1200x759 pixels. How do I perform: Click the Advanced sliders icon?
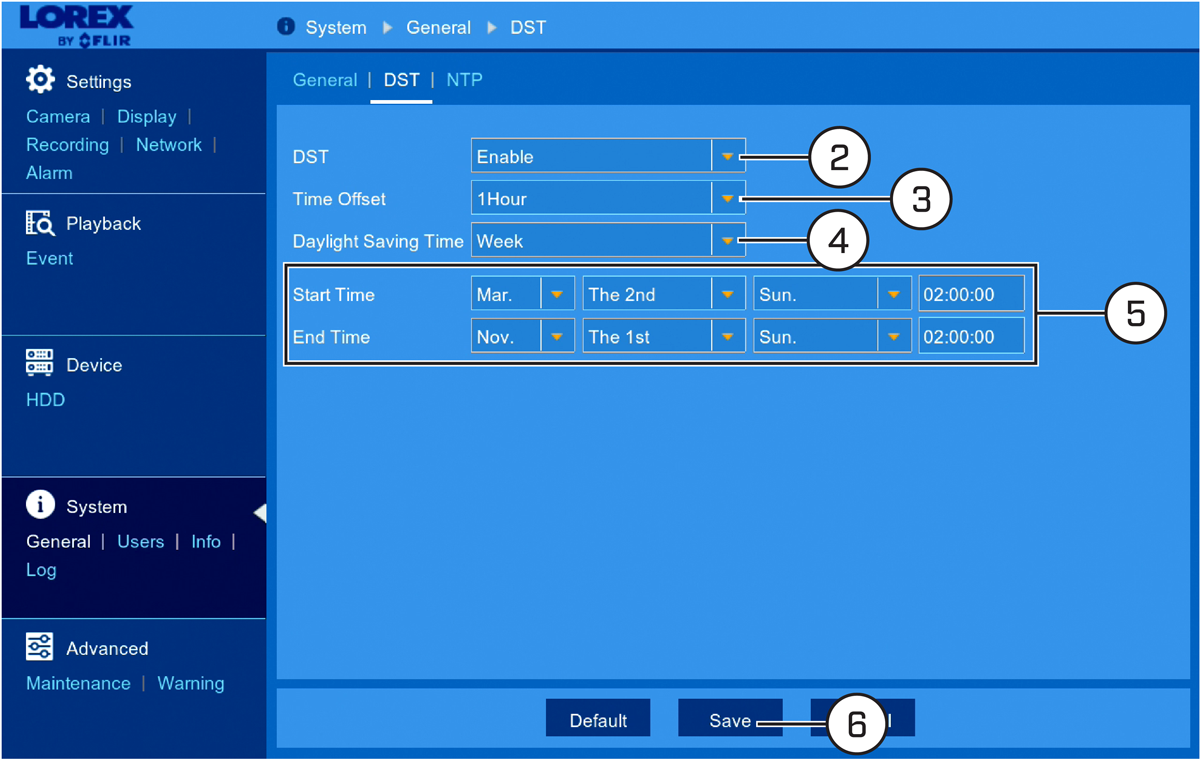coord(40,648)
